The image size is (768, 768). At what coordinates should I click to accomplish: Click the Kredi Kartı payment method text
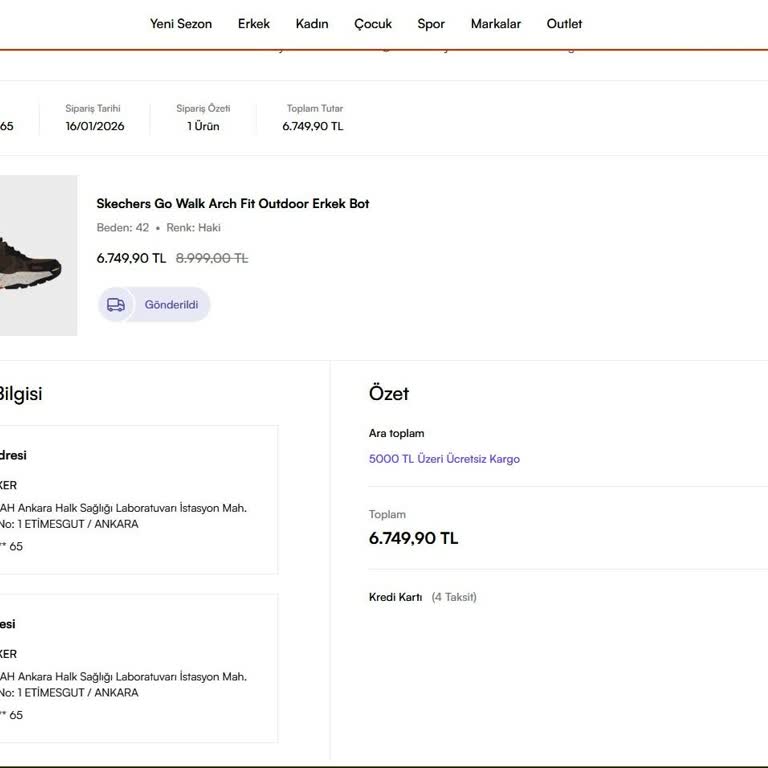coord(395,597)
